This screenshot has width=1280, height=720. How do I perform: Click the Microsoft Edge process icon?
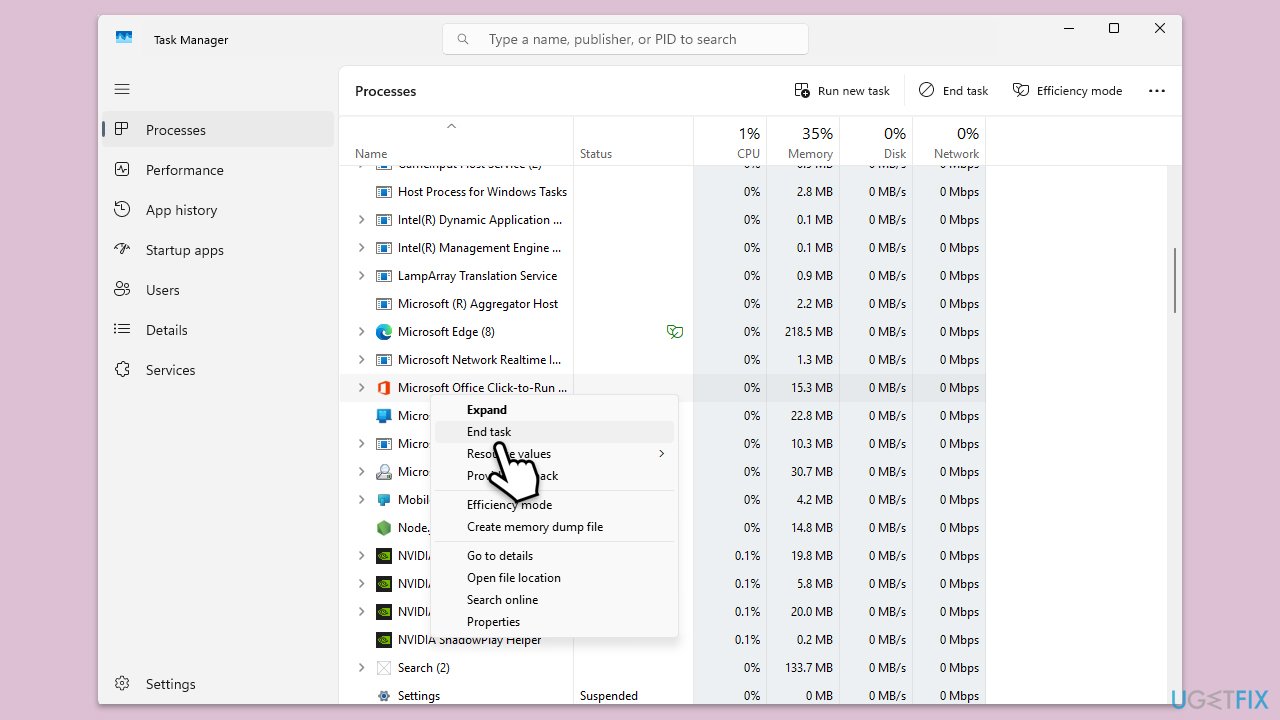384,332
